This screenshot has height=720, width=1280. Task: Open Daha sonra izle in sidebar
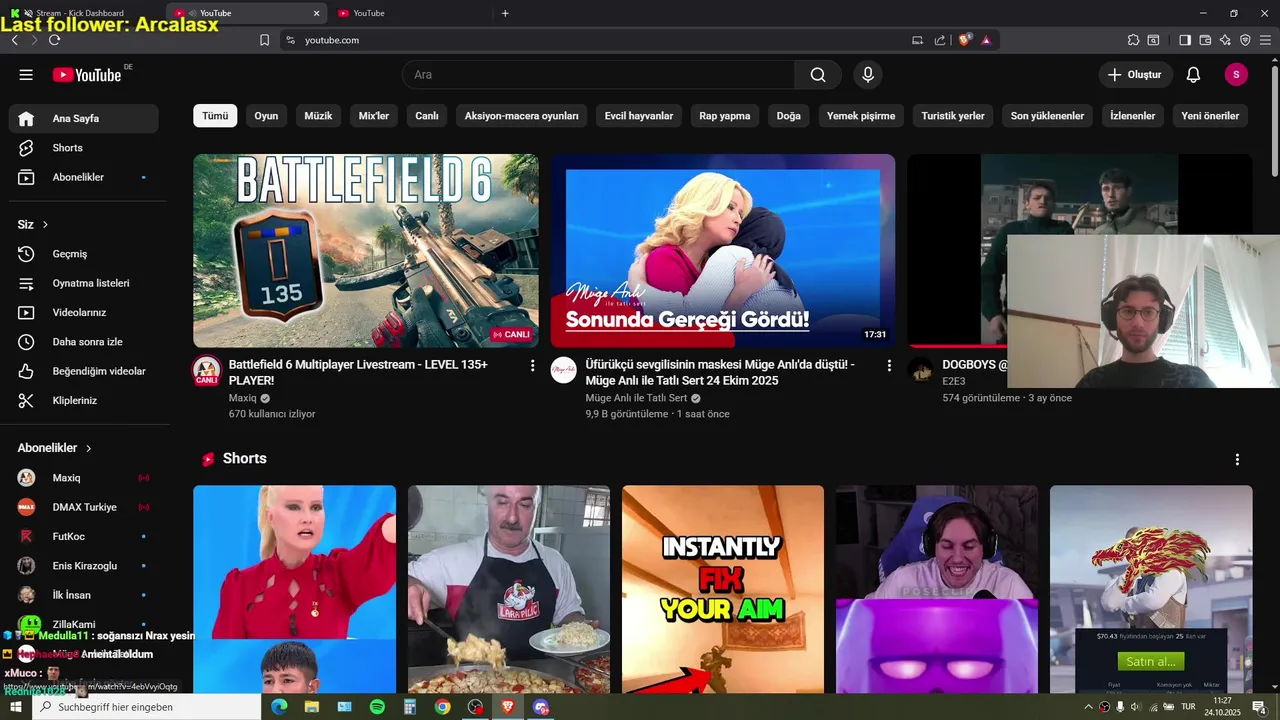[x=84, y=342]
